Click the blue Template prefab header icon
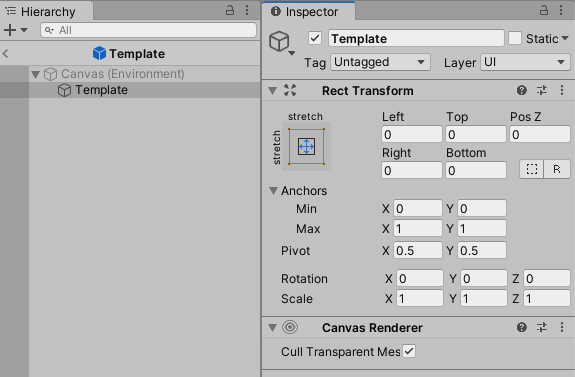 coord(99,54)
